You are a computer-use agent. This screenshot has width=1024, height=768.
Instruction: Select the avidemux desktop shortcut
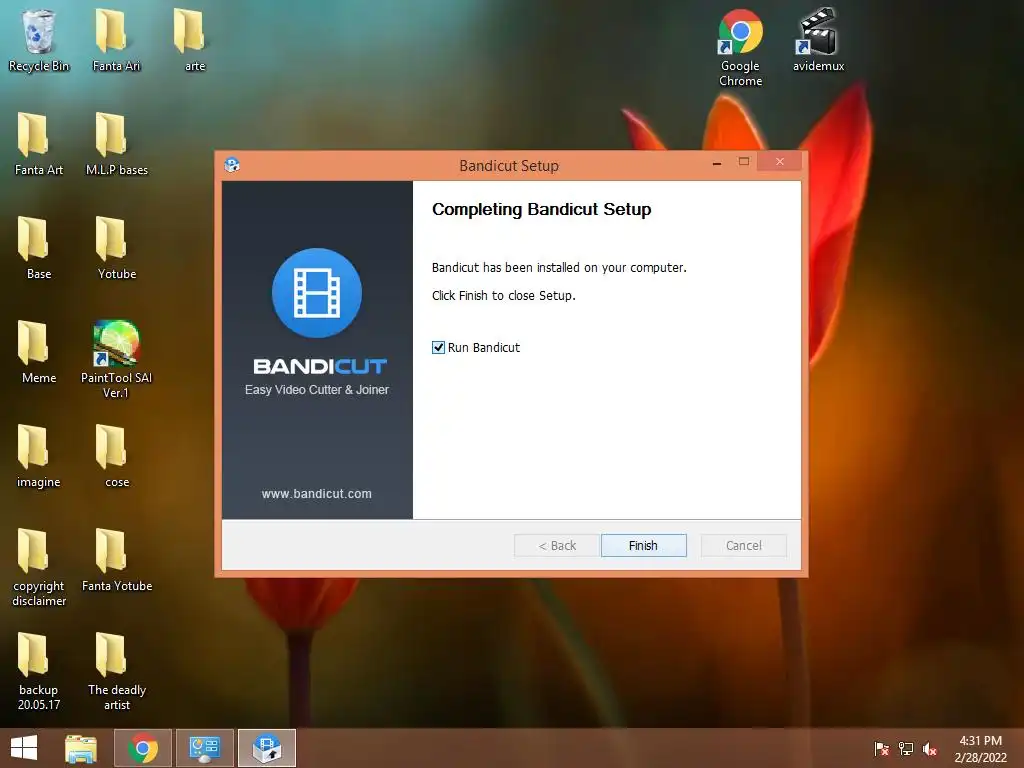pyautogui.click(x=818, y=40)
